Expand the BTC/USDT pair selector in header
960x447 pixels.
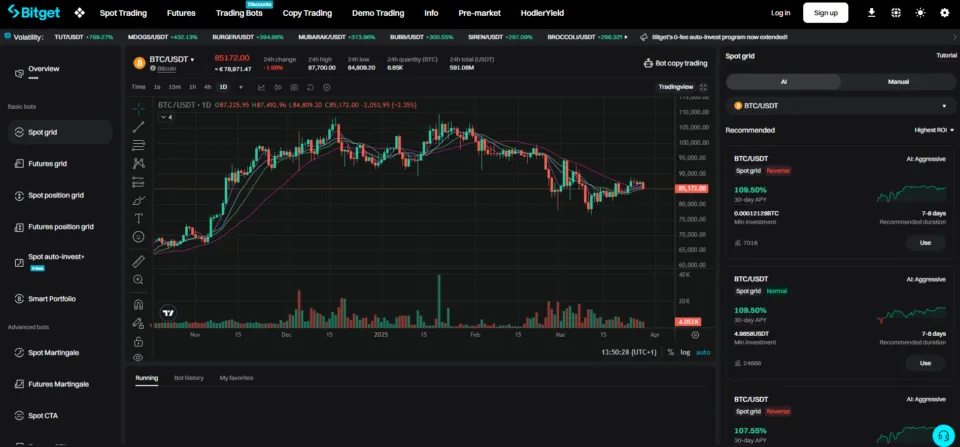pos(172,59)
